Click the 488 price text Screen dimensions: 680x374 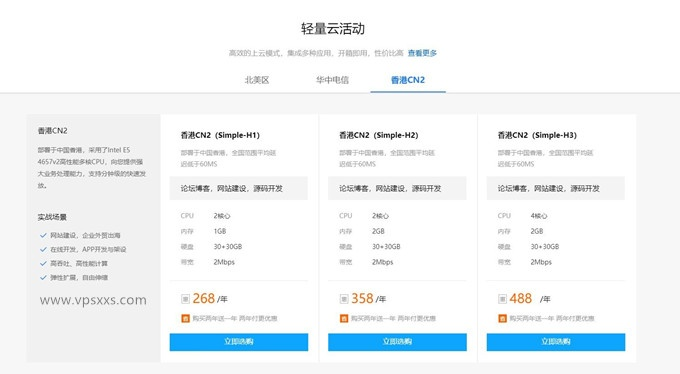[520, 299]
